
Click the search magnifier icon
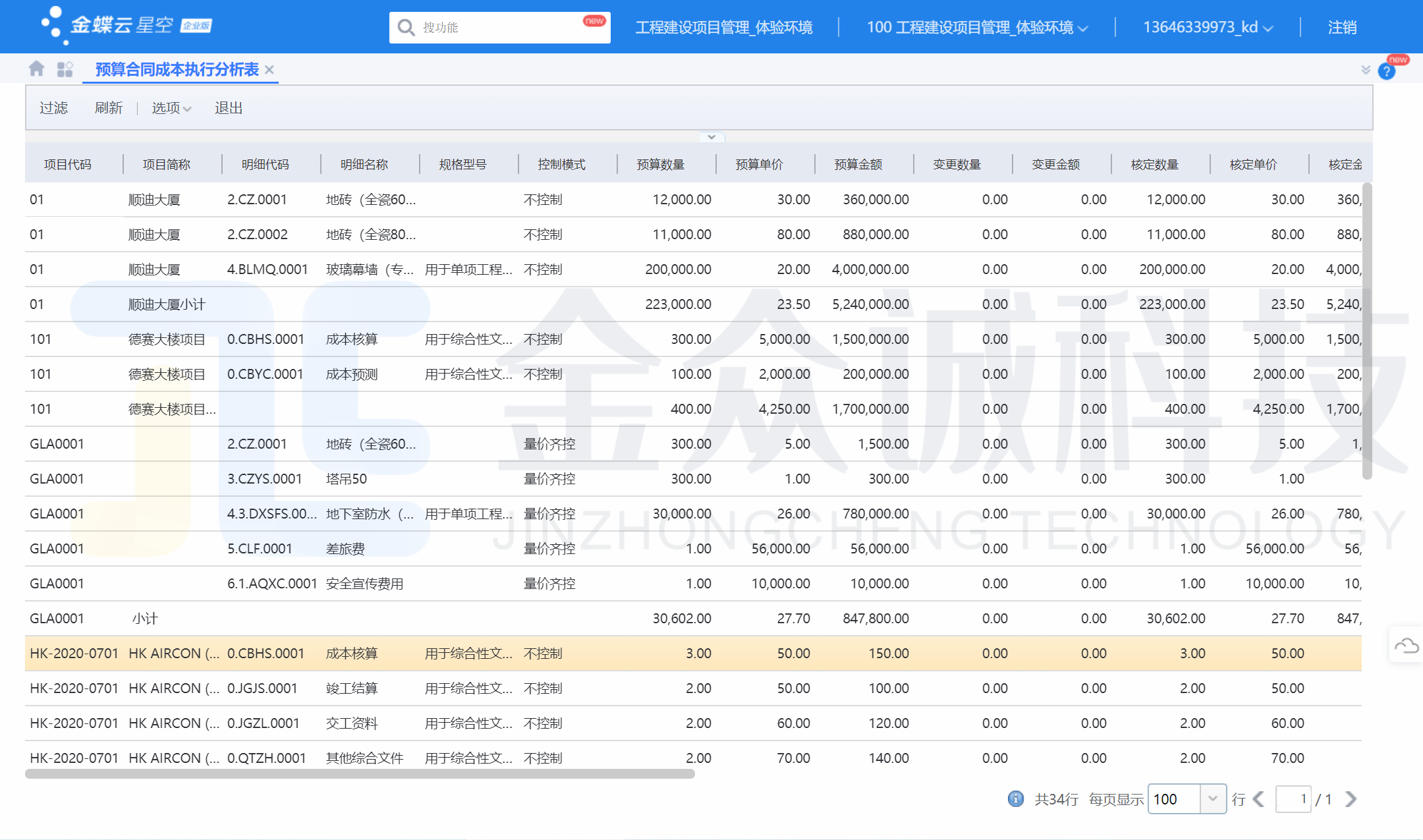tap(406, 28)
